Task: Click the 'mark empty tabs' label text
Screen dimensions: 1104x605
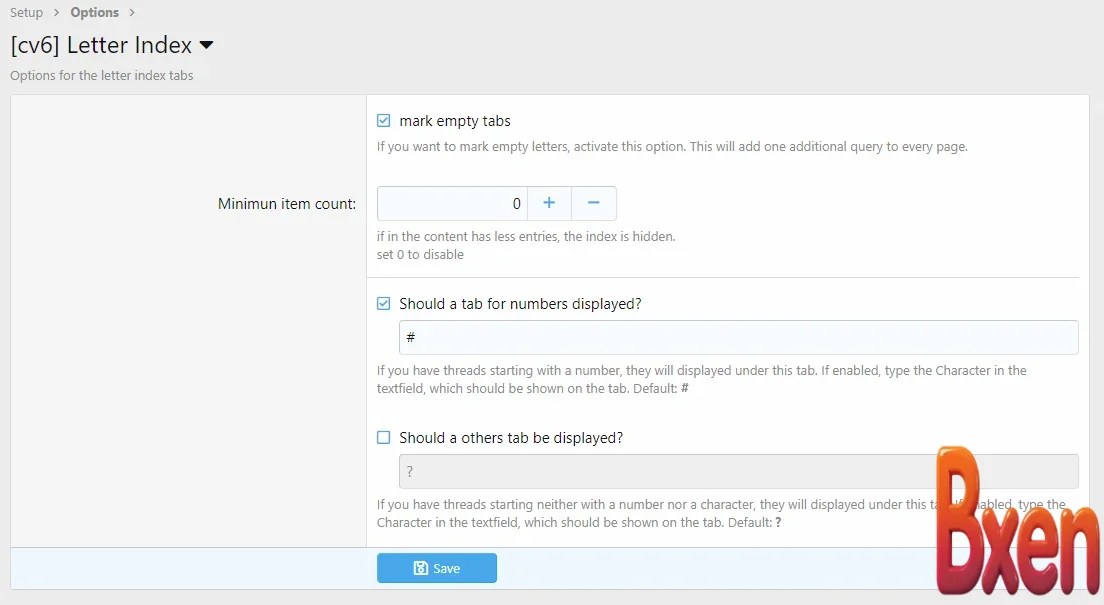Action: pyautogui.click(x=455, y=121)
